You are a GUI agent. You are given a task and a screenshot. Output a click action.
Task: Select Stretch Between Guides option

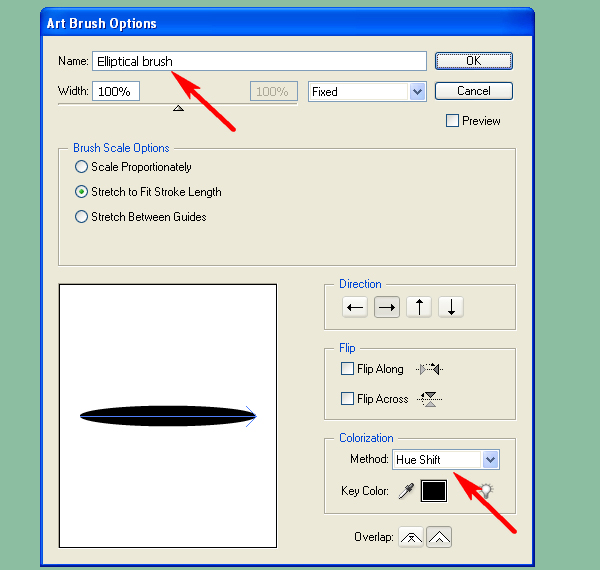coord(81,217)
